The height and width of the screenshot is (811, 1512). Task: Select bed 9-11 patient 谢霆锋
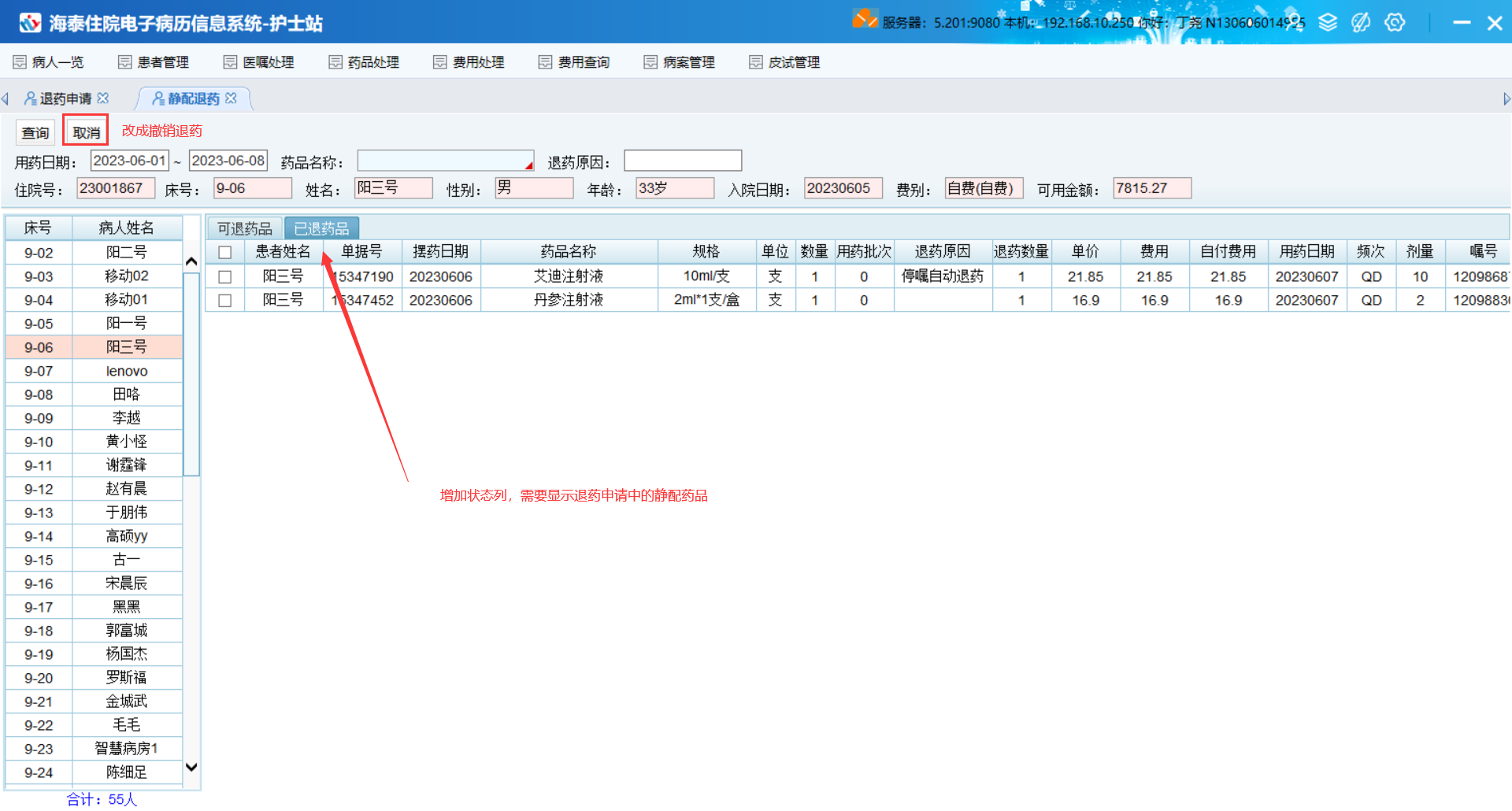click(x=94, y=465)
